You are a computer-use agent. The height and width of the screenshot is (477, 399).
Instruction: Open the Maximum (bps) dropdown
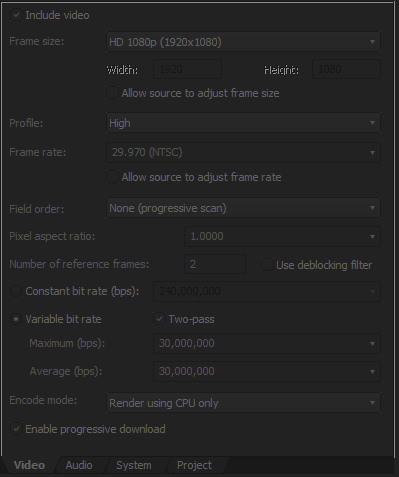(267, 343)
